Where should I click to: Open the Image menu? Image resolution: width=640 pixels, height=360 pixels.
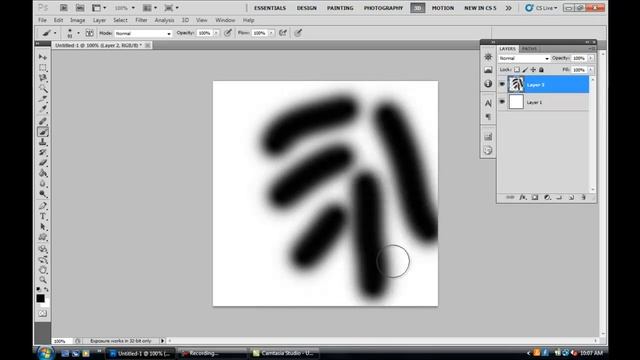tap(78, 20)
